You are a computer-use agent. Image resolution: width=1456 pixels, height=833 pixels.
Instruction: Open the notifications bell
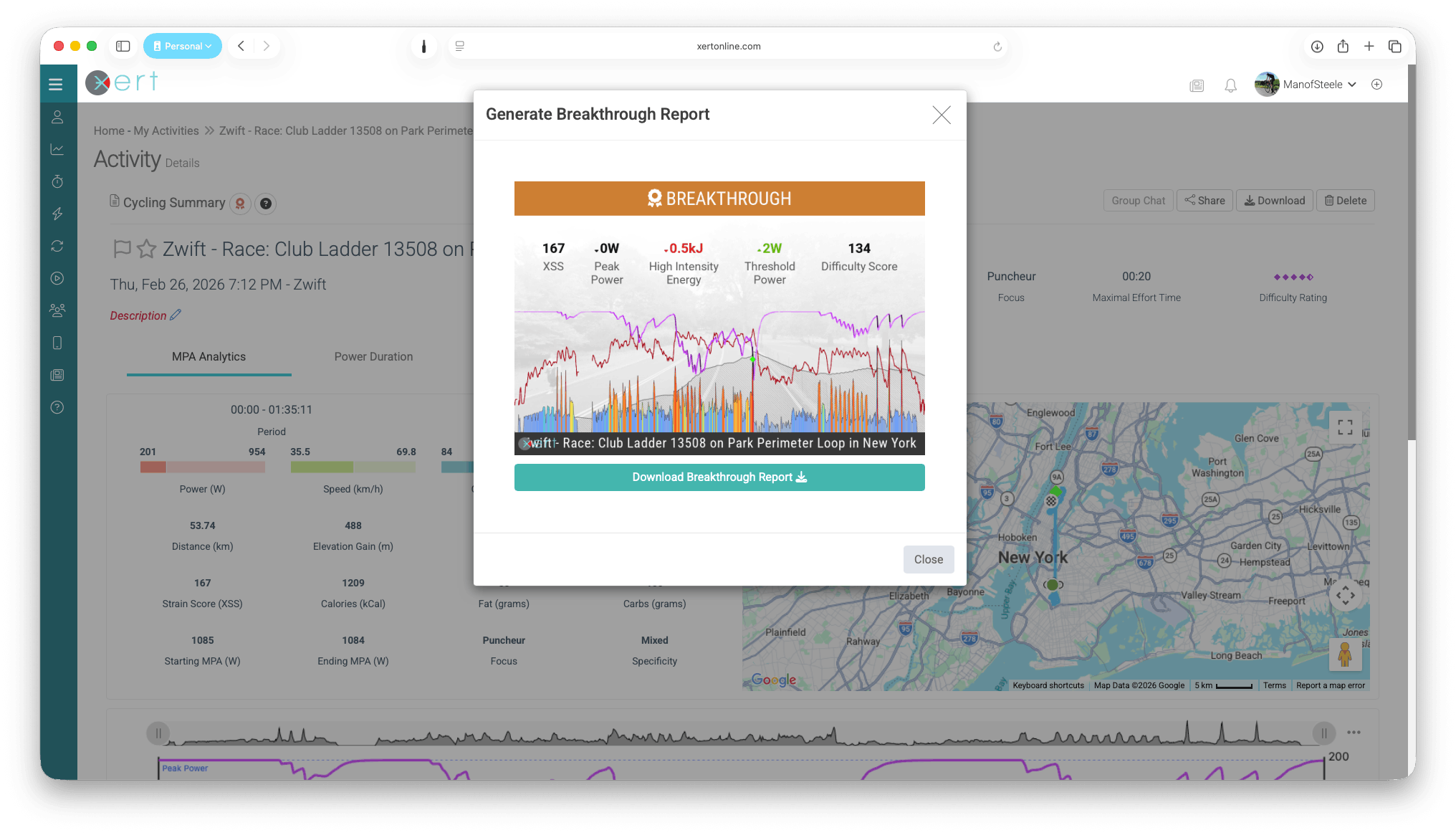point(1230,85)
